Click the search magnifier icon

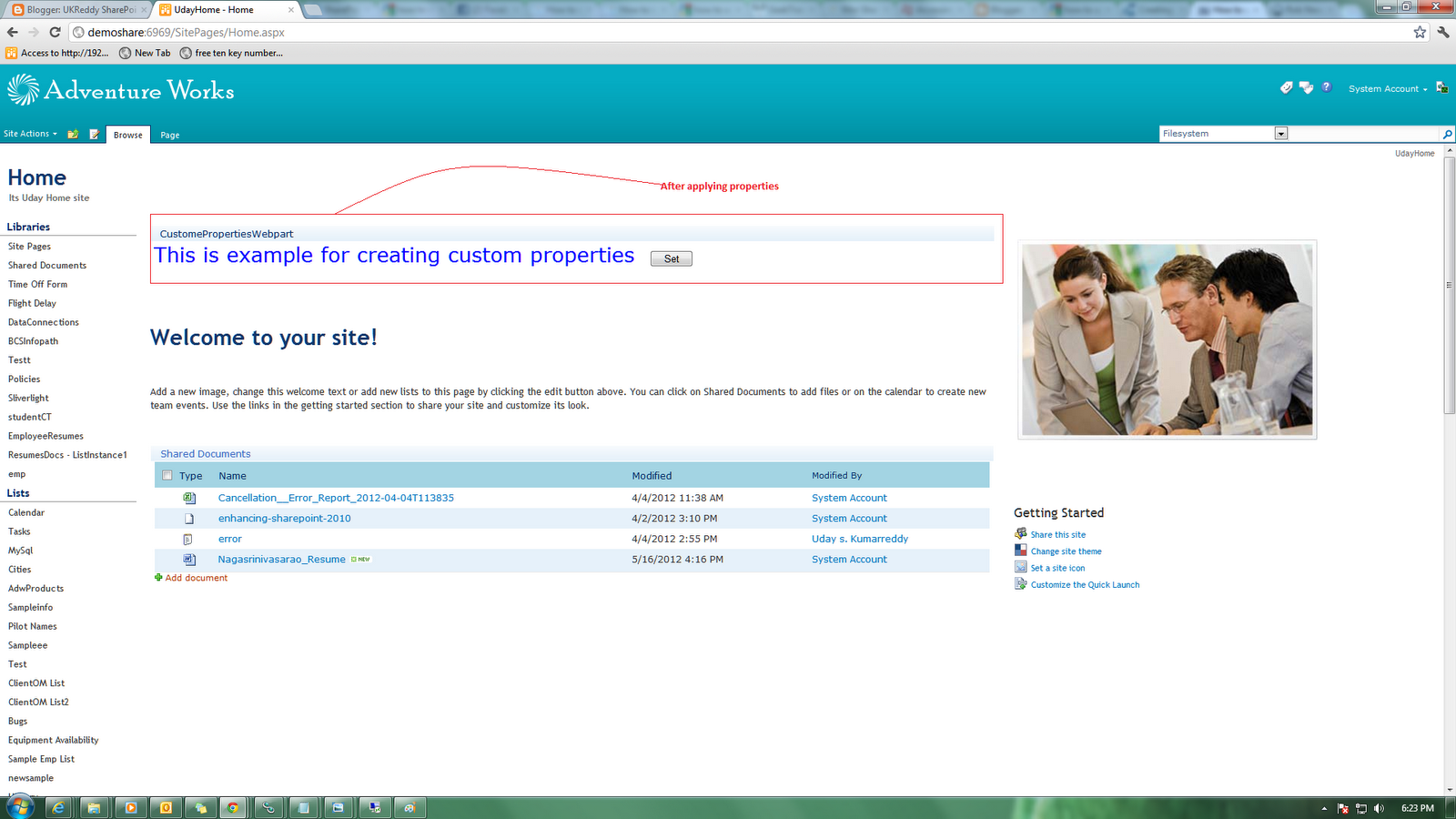coord(1447,134)
